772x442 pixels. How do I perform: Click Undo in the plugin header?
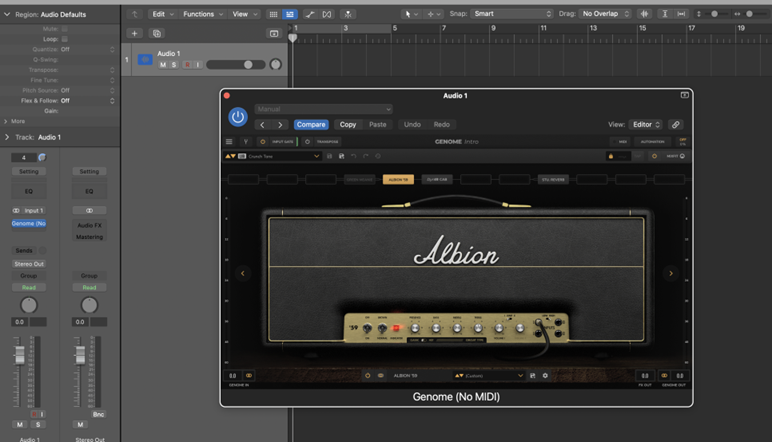pos(412,125)
